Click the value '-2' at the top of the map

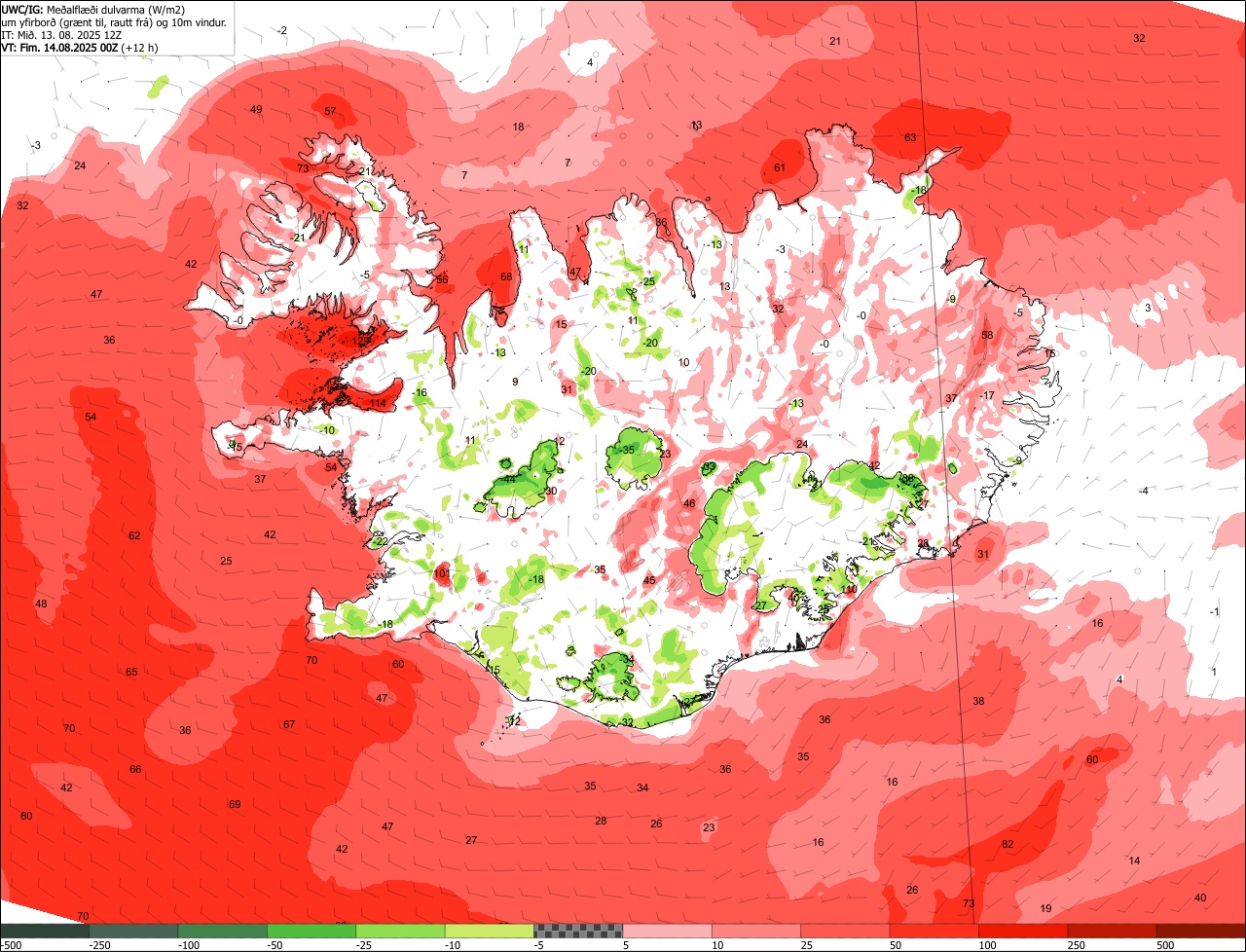tap(282, 31)
